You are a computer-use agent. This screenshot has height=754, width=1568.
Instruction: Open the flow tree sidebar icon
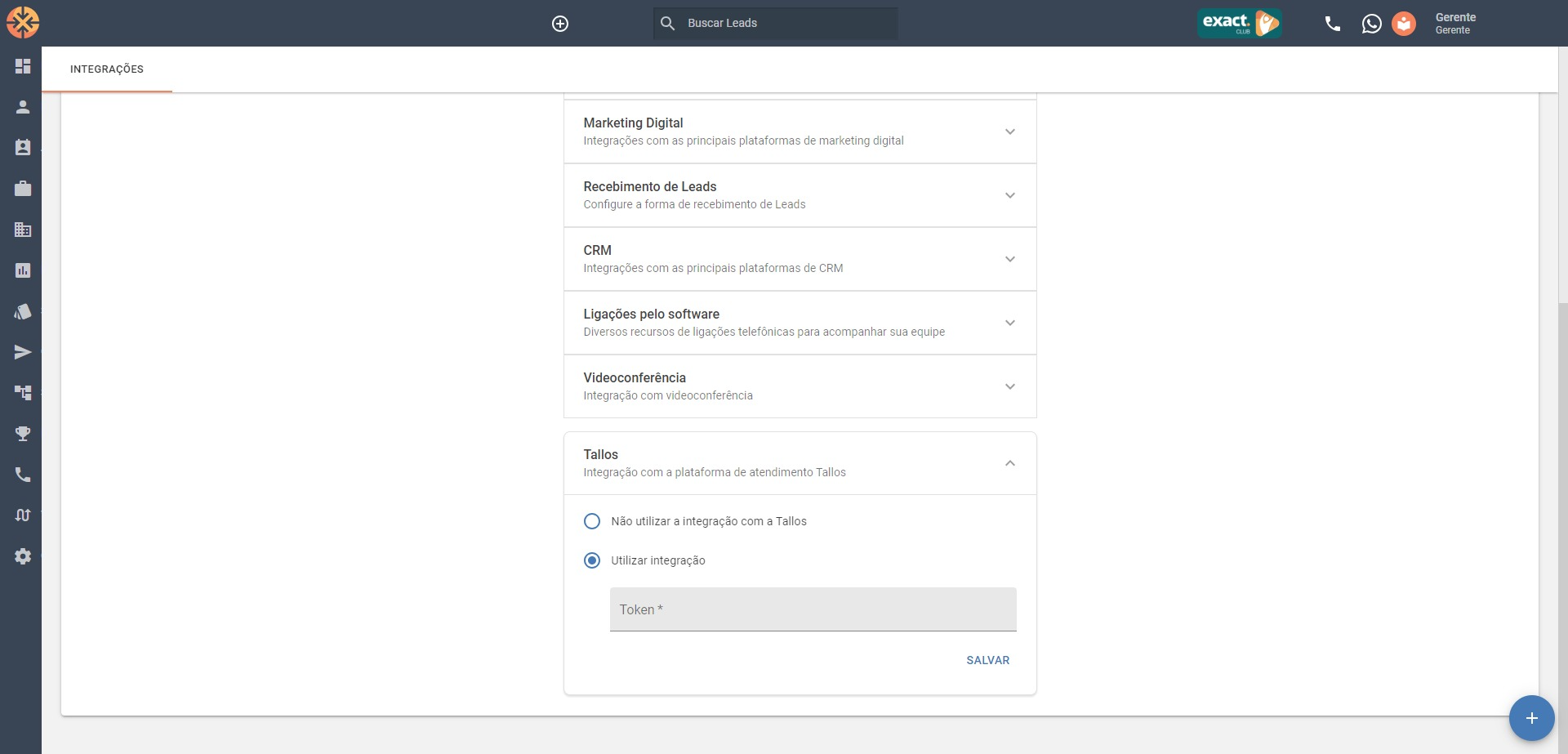click(23, 393)
